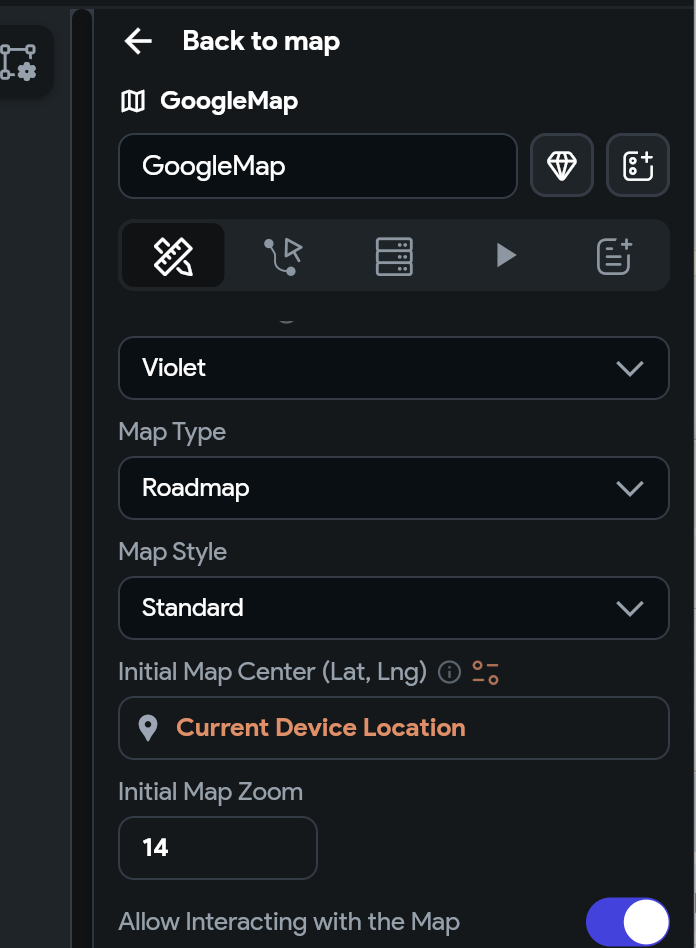The width and height of the screenshot is (696, 948).
Task: Click Back to map link
Action: tap(261, 41)
